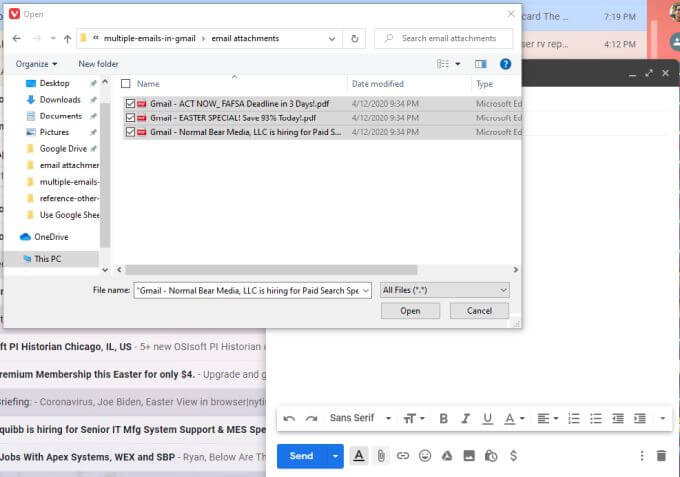Screen dimensions: 680x477
Task: Open the view options dropdown arrow
Action: click(x=458, y=64)
